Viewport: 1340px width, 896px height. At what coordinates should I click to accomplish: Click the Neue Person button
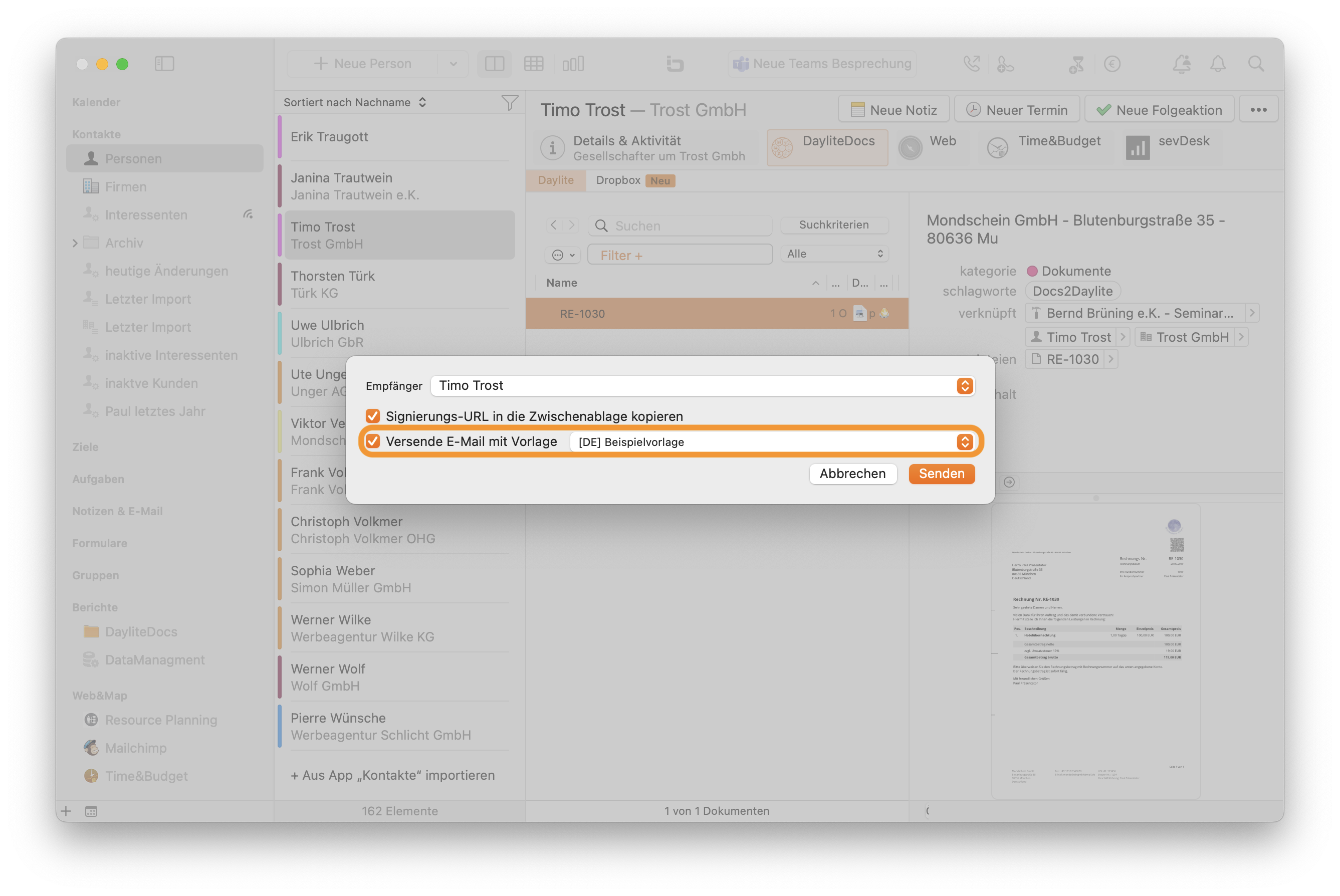(x=363, y=64)
